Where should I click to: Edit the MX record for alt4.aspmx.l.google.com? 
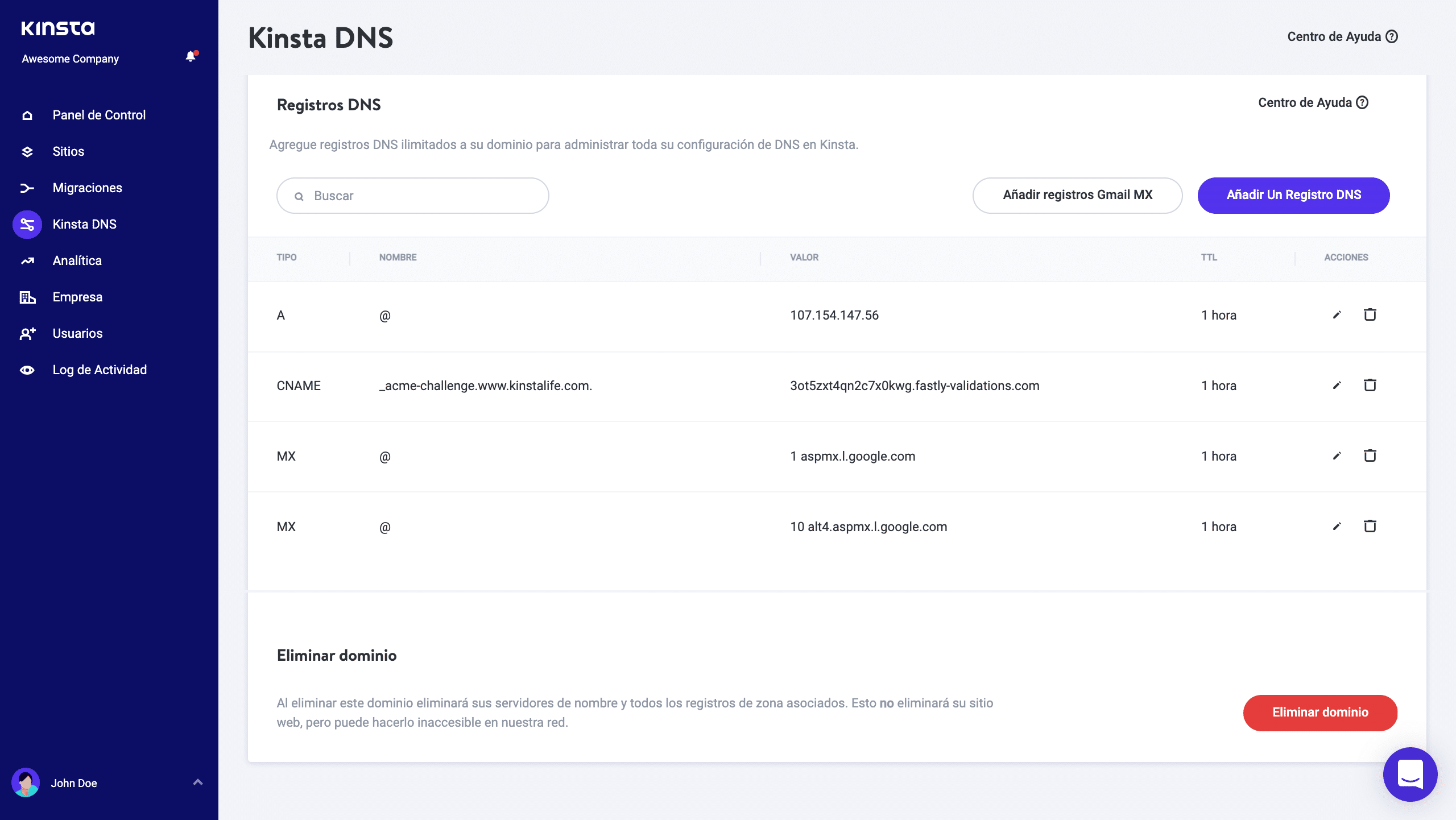point(1337,526)
